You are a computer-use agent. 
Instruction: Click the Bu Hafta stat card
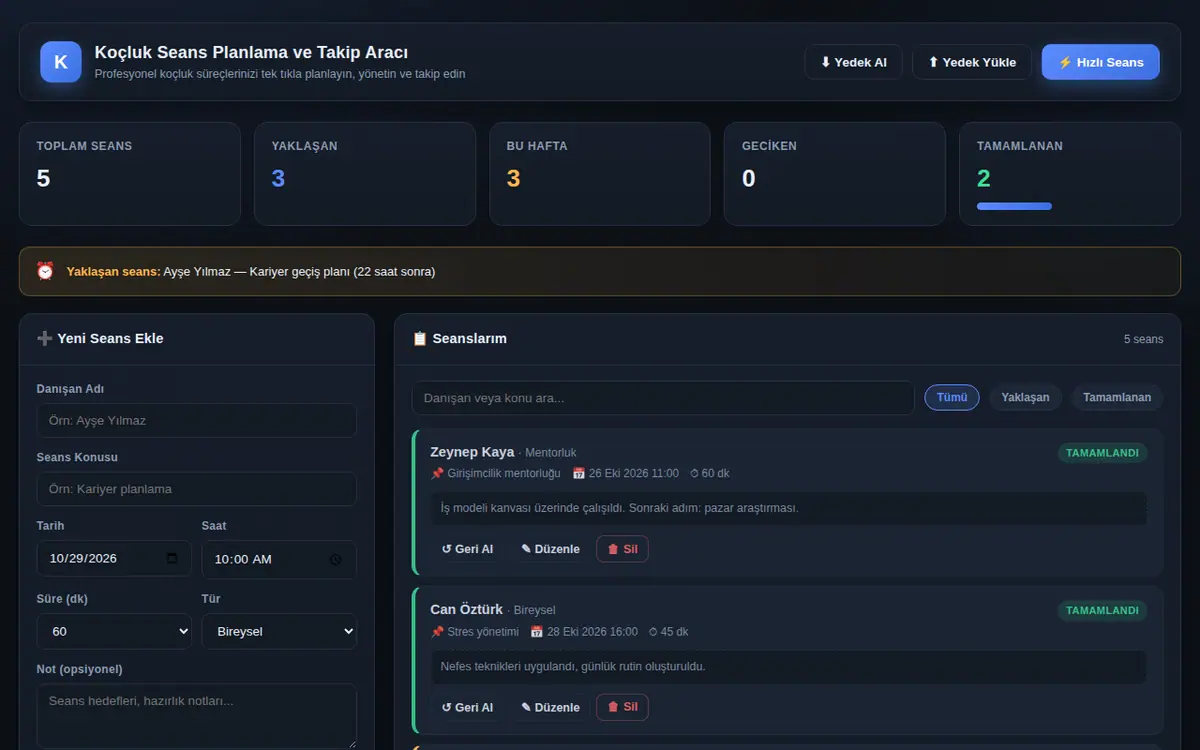(x=600, y=174)
